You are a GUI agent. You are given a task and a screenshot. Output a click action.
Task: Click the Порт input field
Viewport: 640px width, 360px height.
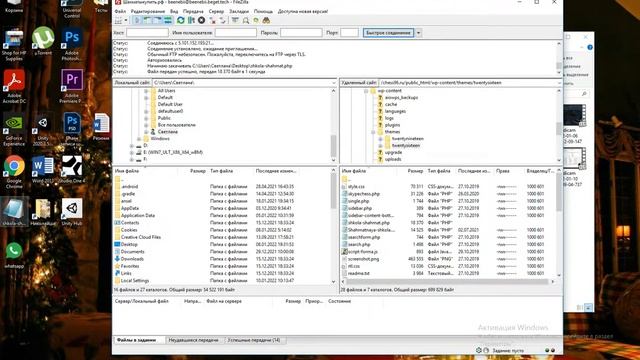point(349,33)
